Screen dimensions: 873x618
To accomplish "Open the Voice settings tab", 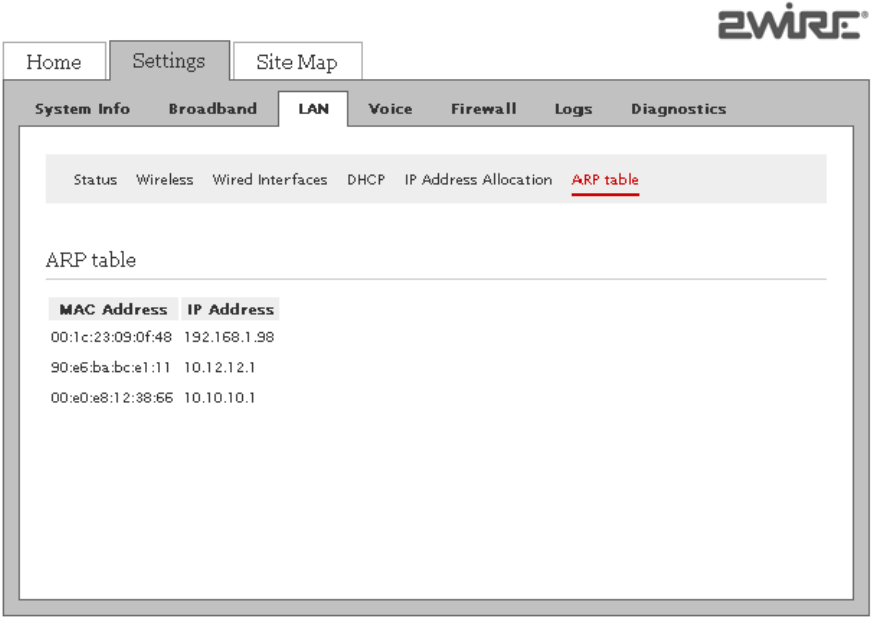I will [390, 109].
